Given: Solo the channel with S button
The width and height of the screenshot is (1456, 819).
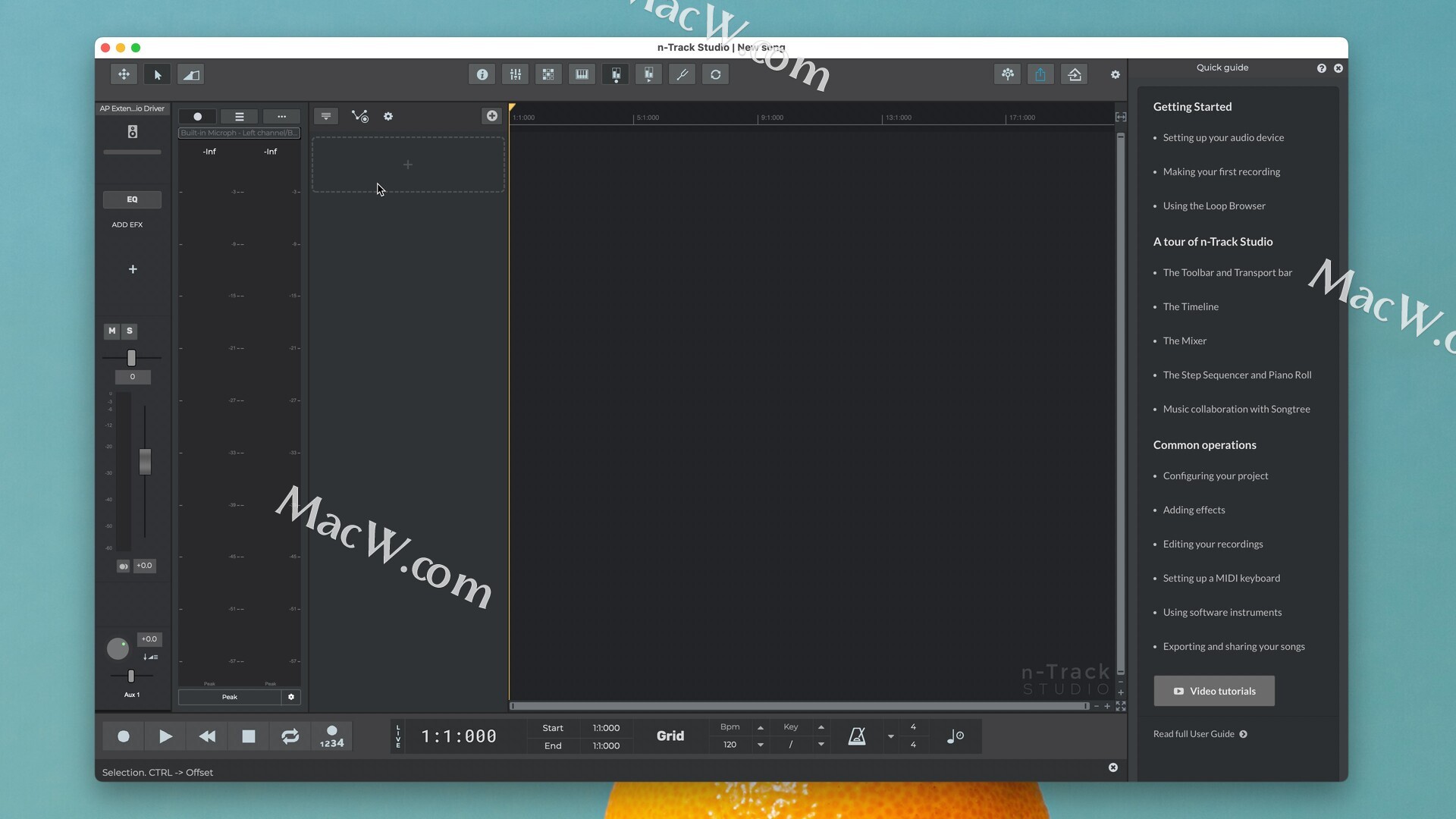Looking at the screenshot, I should pos(130,331).
